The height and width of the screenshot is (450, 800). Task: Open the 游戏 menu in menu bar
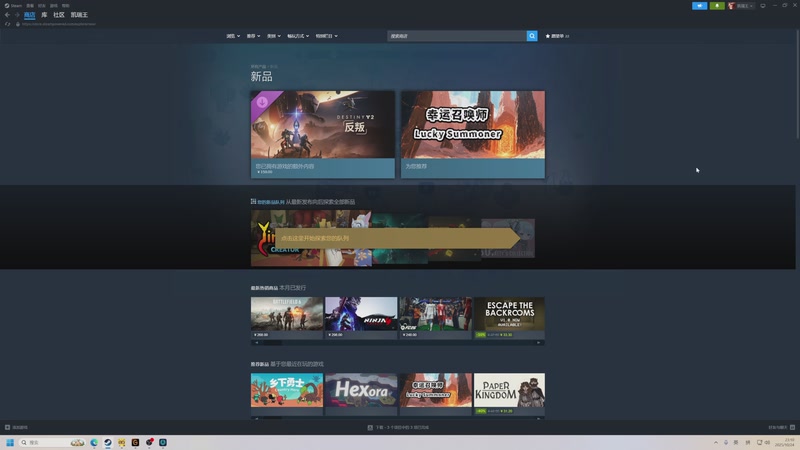54,6
